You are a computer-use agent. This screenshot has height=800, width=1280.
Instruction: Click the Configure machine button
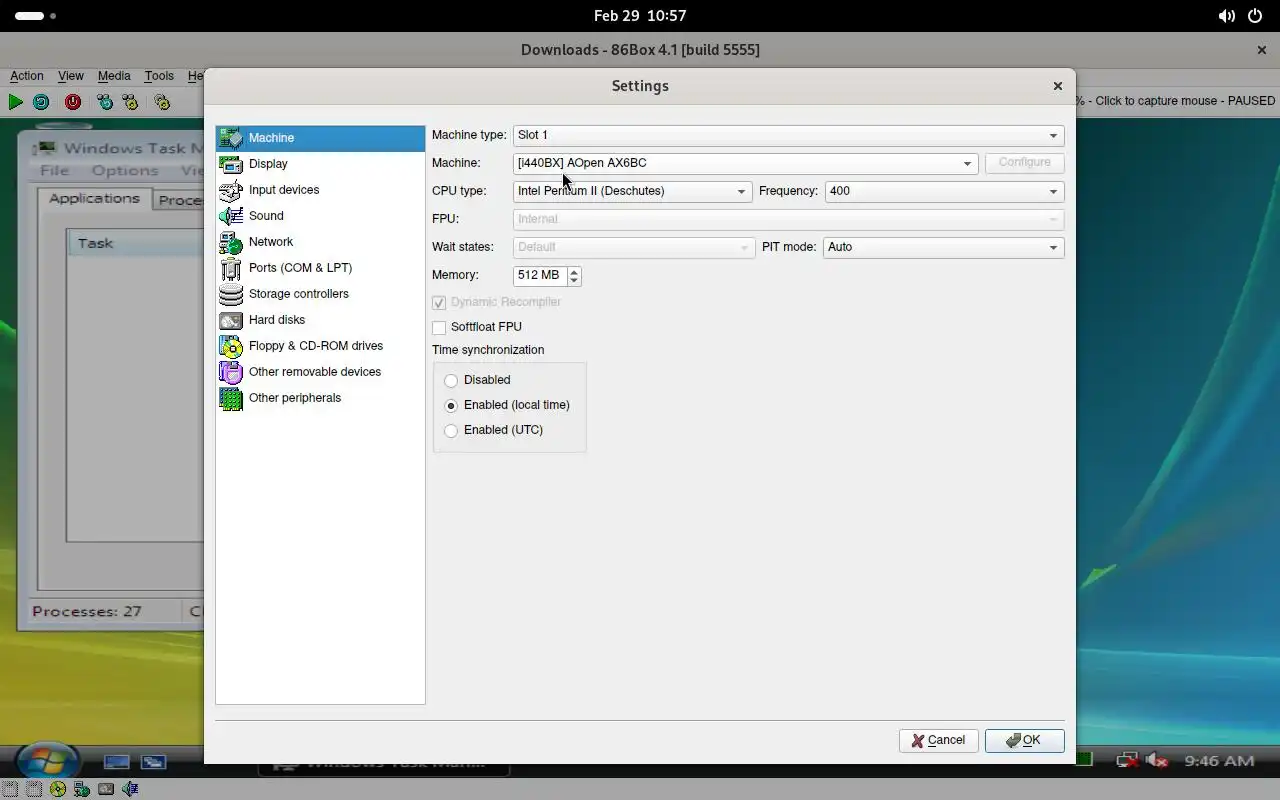[1024, 163]
